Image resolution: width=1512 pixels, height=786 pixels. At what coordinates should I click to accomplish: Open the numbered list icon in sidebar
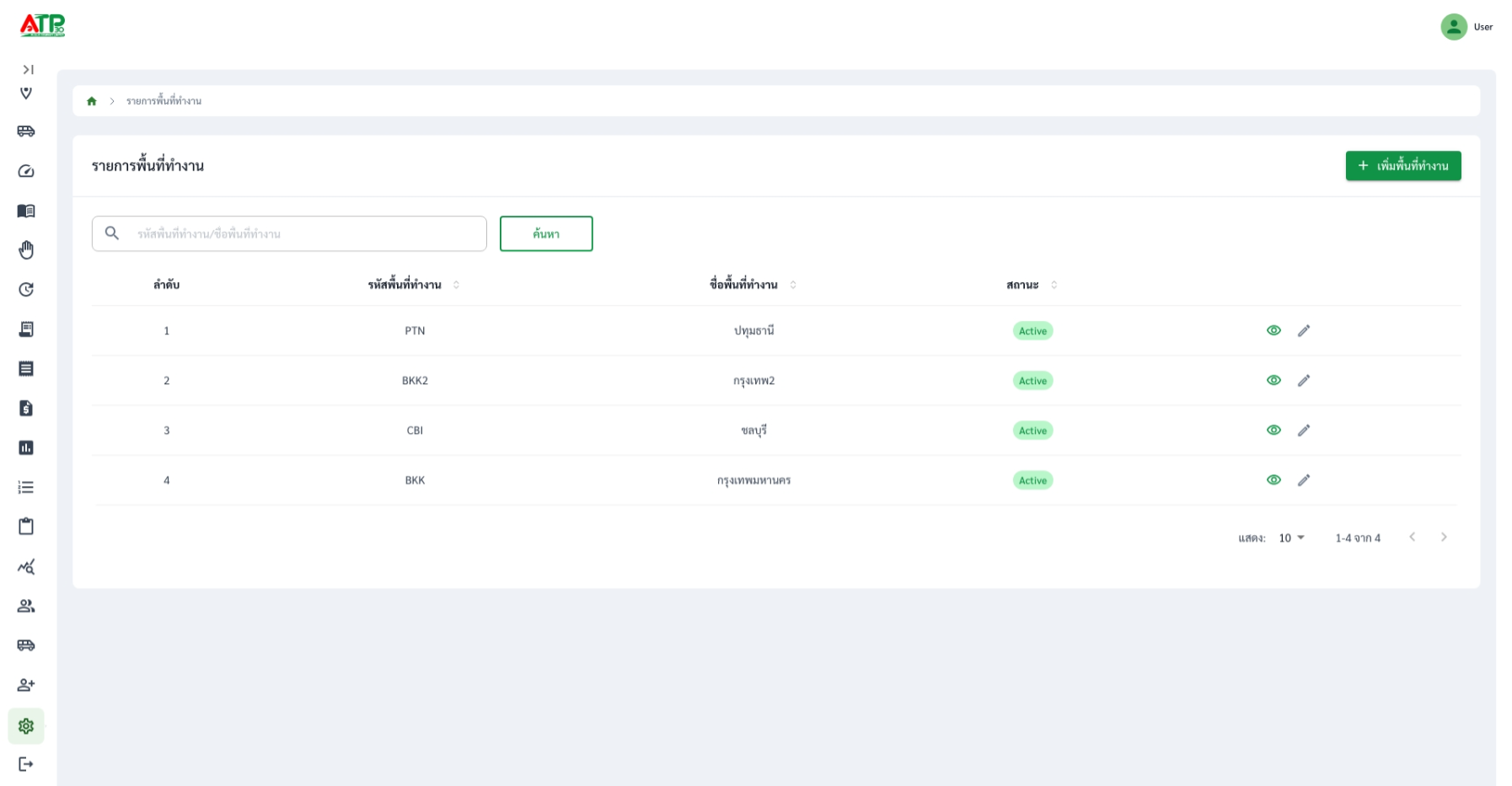point(26,487)
